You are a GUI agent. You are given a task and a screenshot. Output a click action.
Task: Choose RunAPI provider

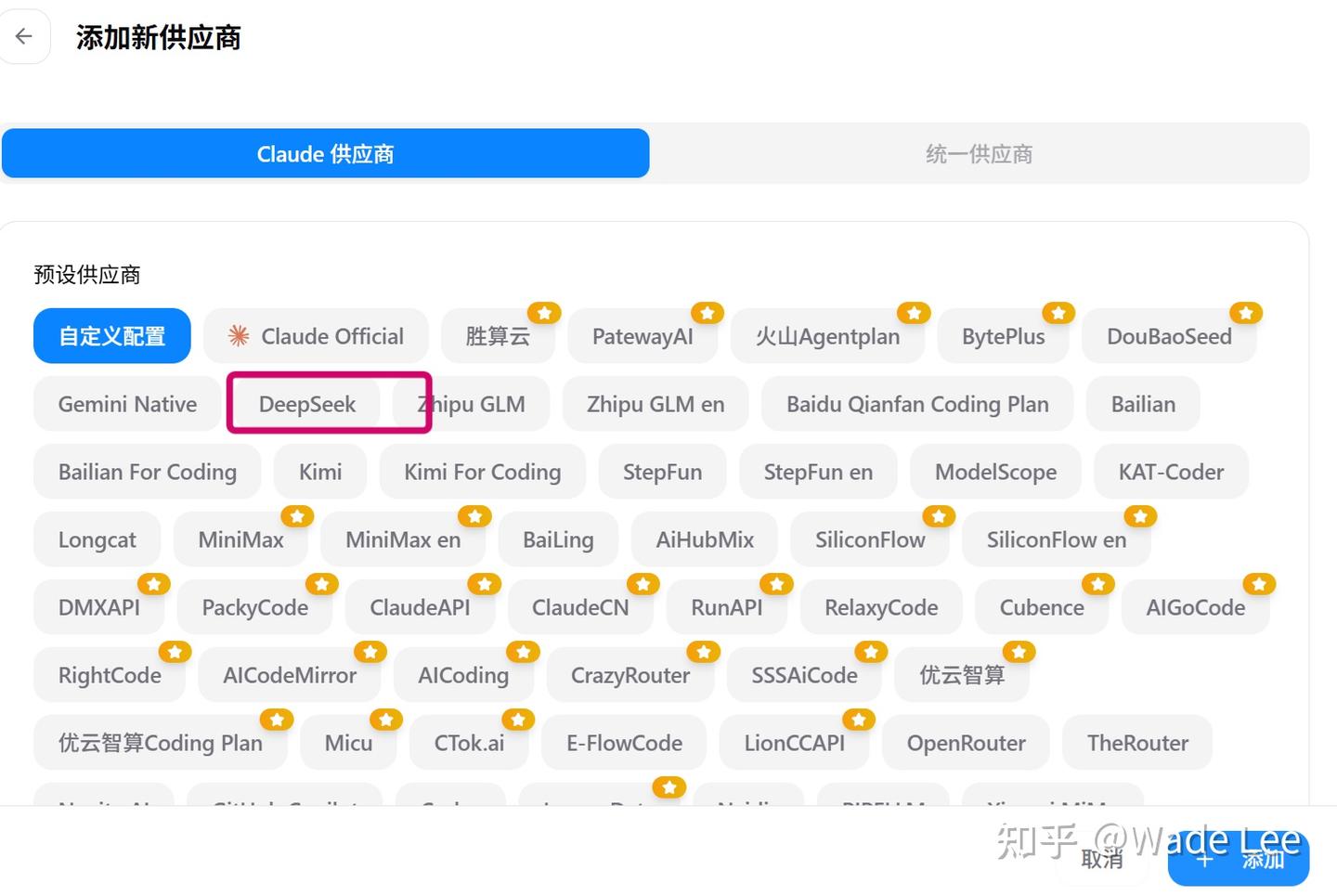click(726, 607)
